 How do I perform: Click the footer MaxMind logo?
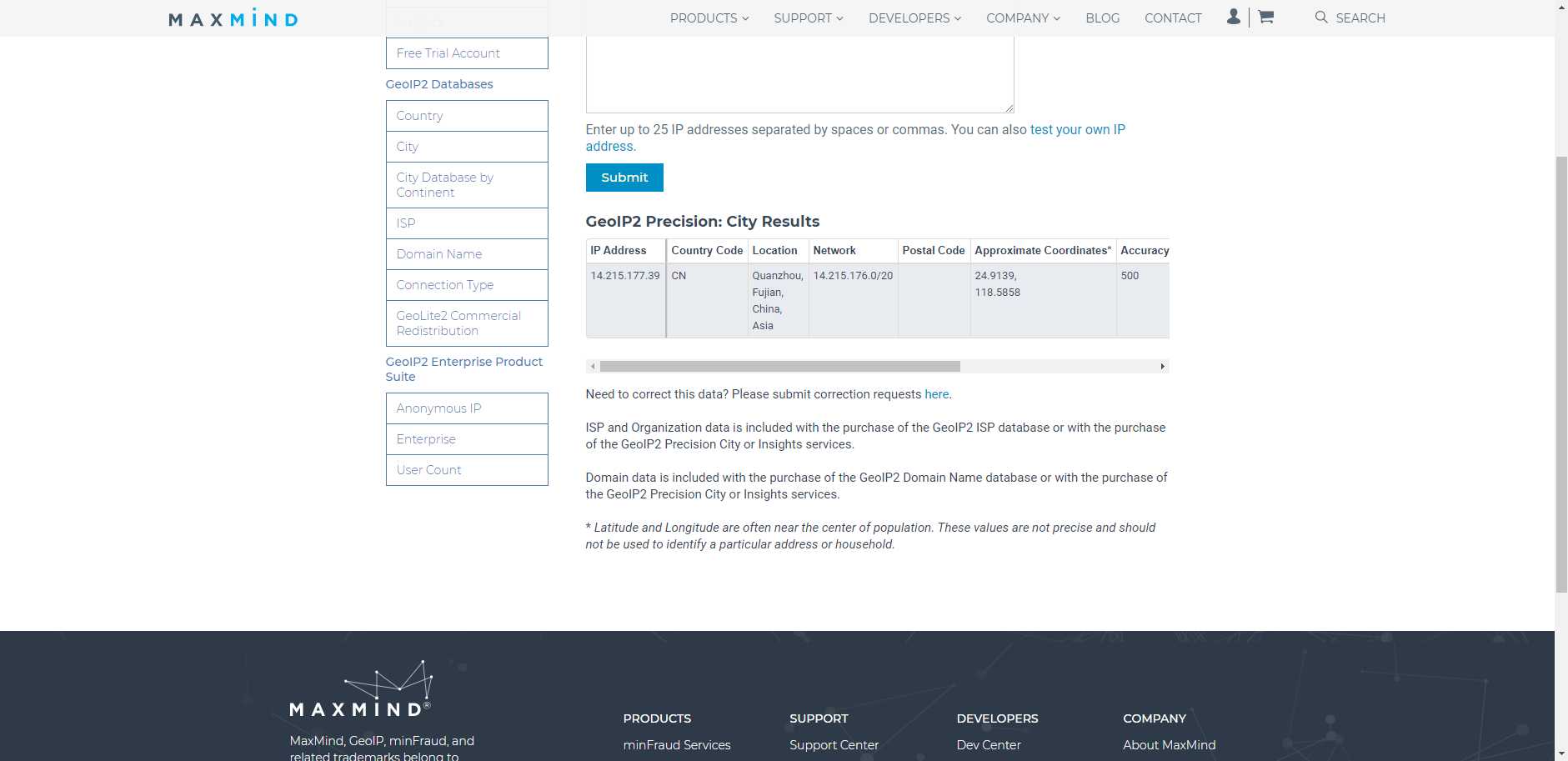360,688
